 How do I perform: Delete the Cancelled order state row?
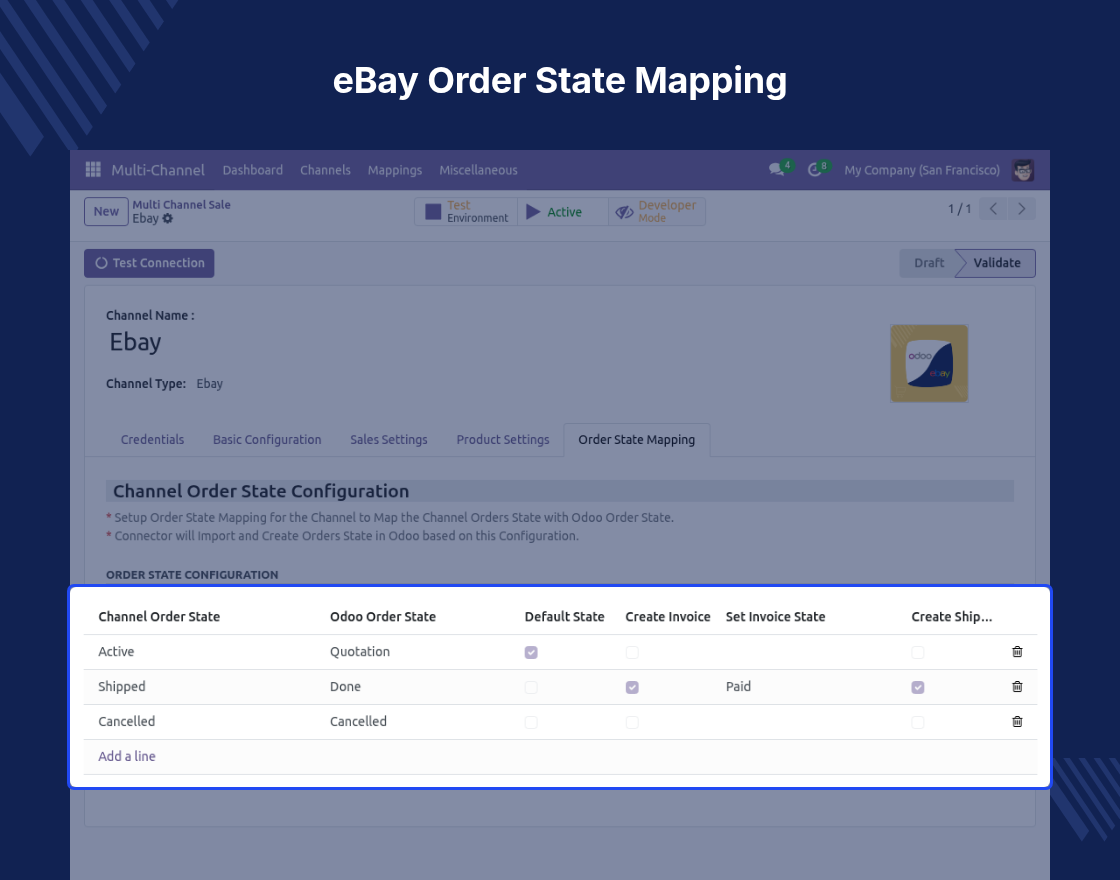coord(1017,721)
